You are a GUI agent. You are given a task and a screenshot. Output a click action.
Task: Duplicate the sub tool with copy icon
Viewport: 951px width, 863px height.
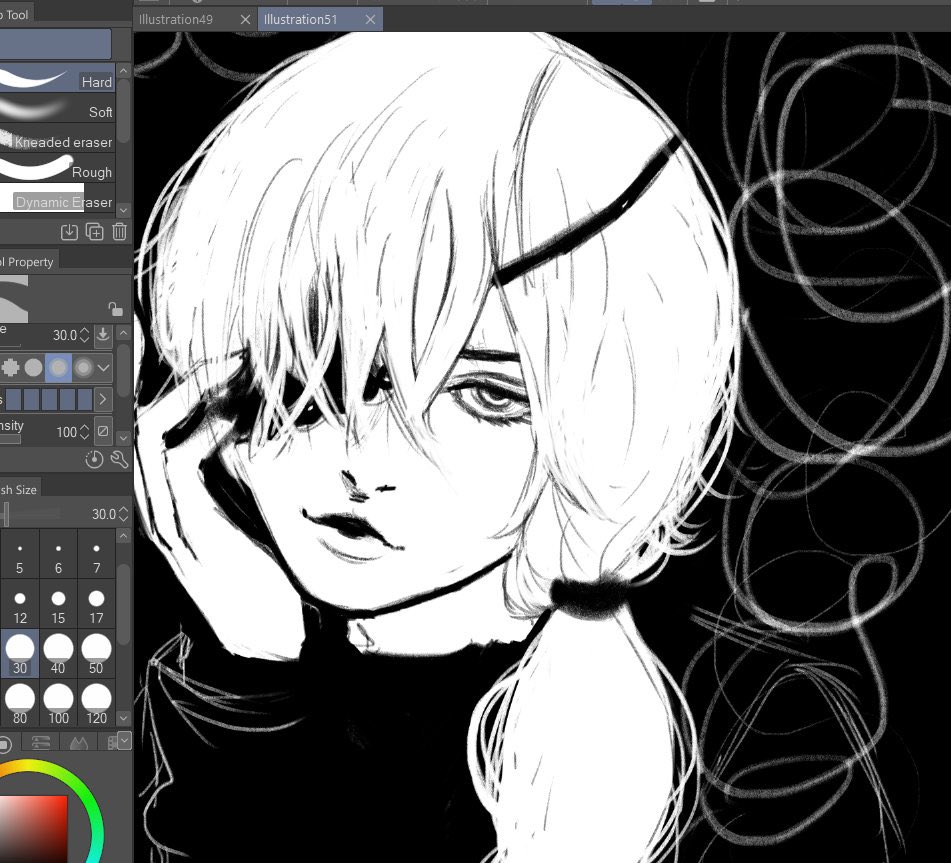point(95,232)
